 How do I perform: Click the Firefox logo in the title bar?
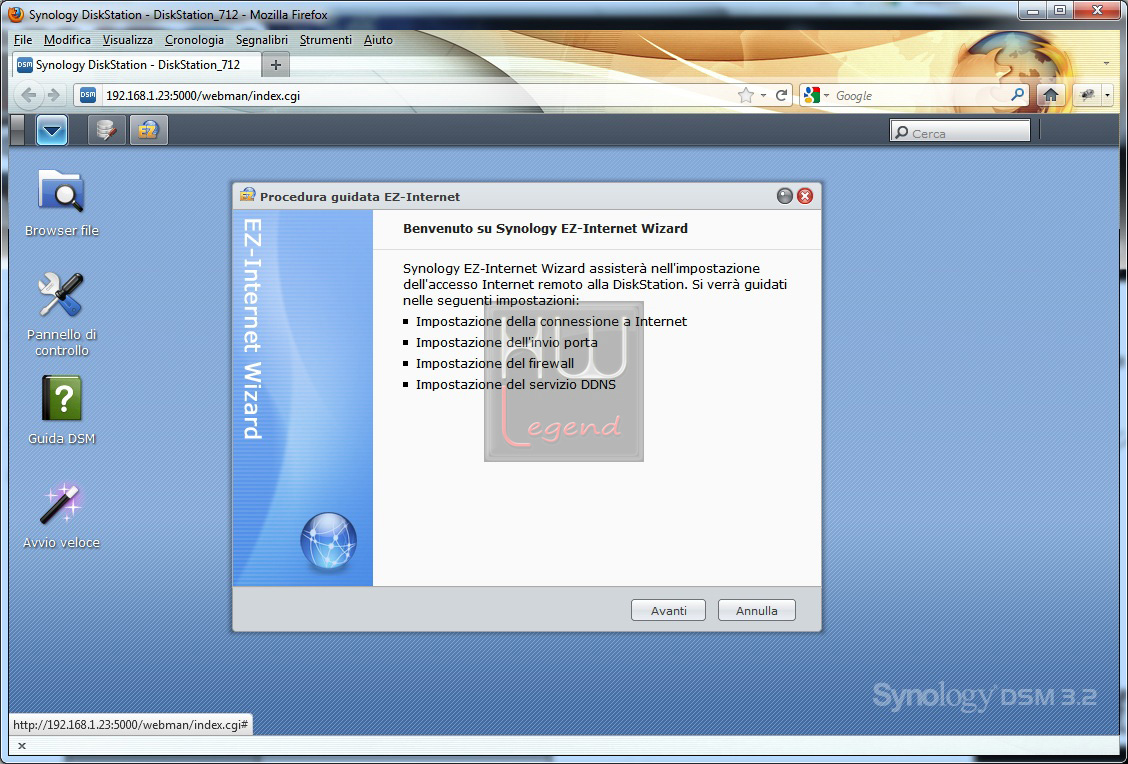click(15, 14)
